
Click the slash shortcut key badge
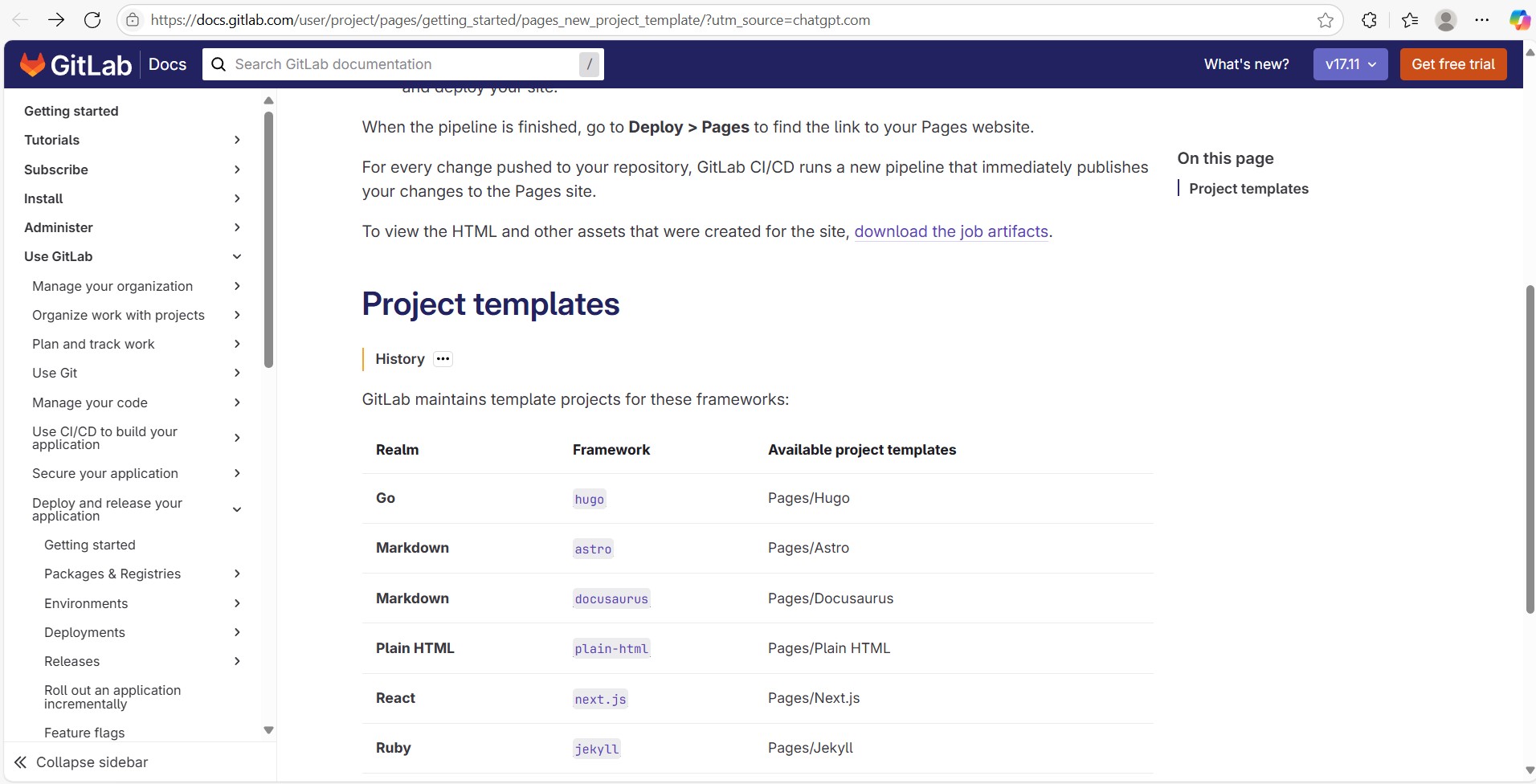tap(590, 64)
